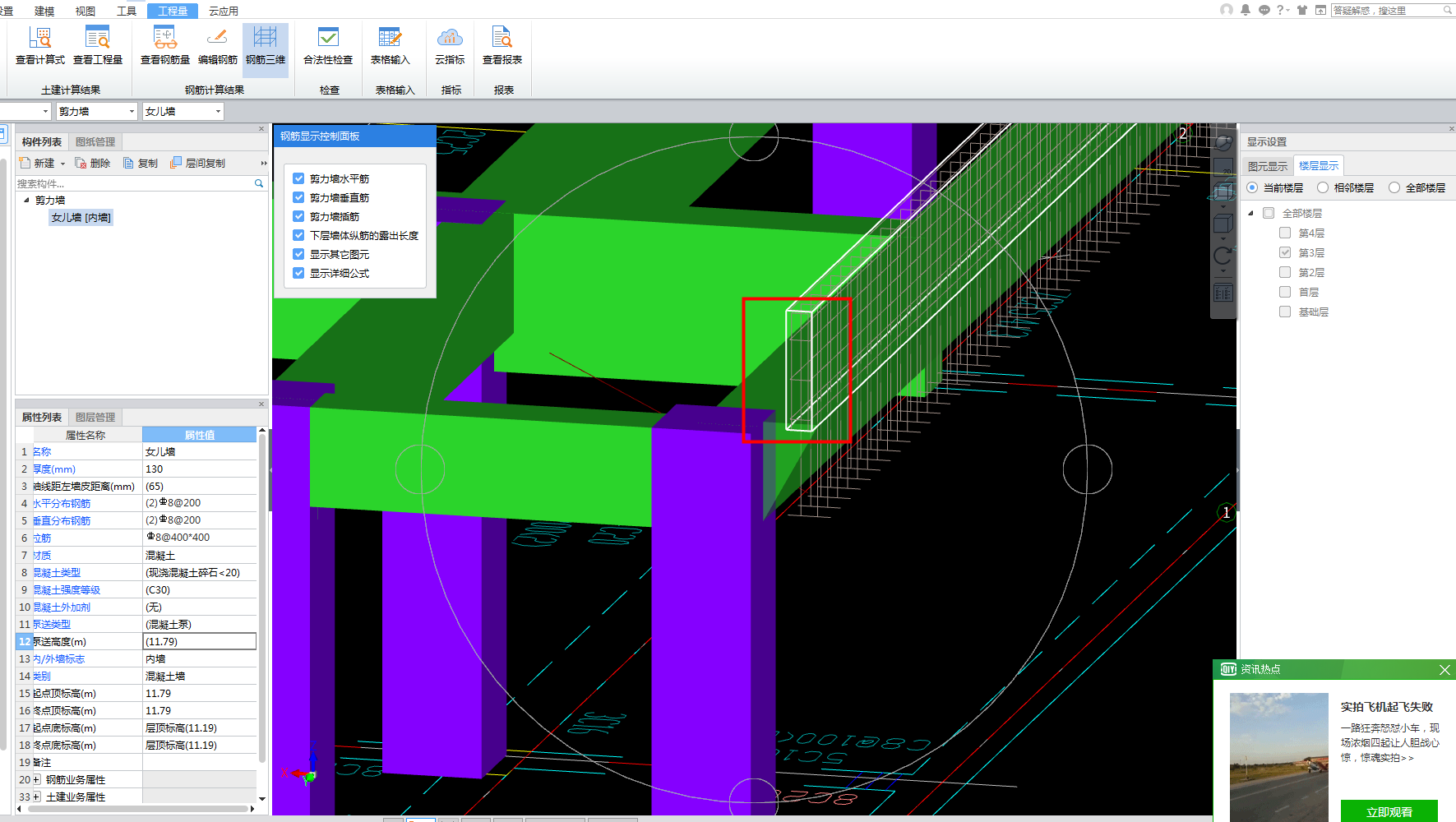Click 混凝土强度等级 property link

tap(67, 589)
